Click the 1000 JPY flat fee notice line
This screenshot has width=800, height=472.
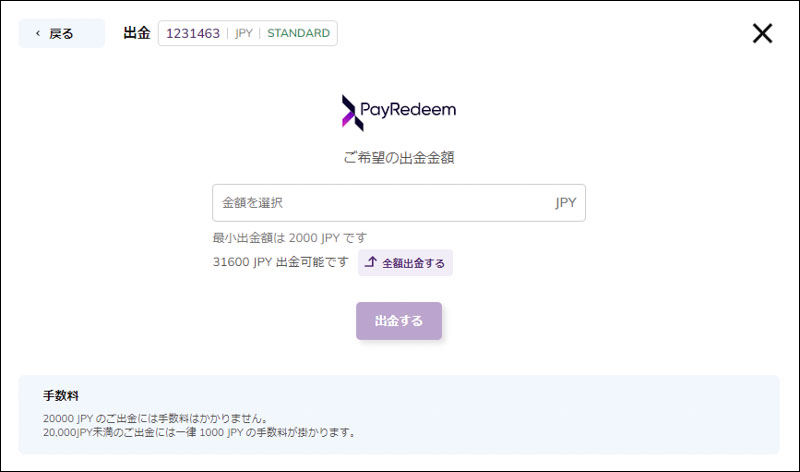coord(199,433)
